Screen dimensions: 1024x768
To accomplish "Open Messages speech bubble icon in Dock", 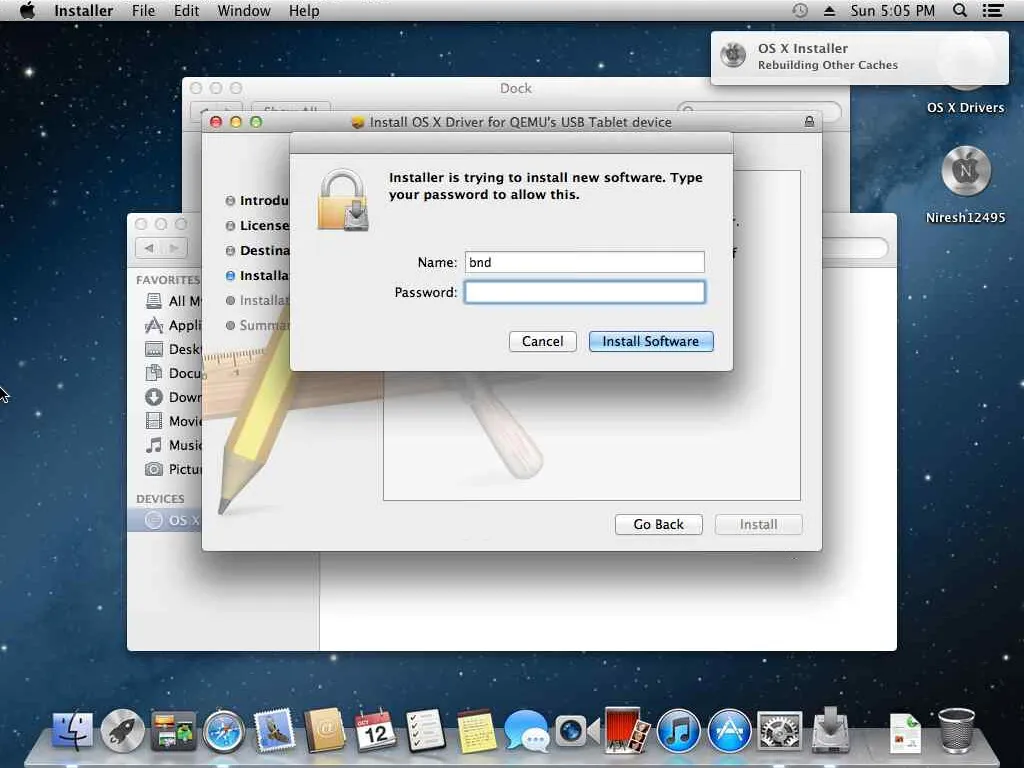I will coord(526,731).
